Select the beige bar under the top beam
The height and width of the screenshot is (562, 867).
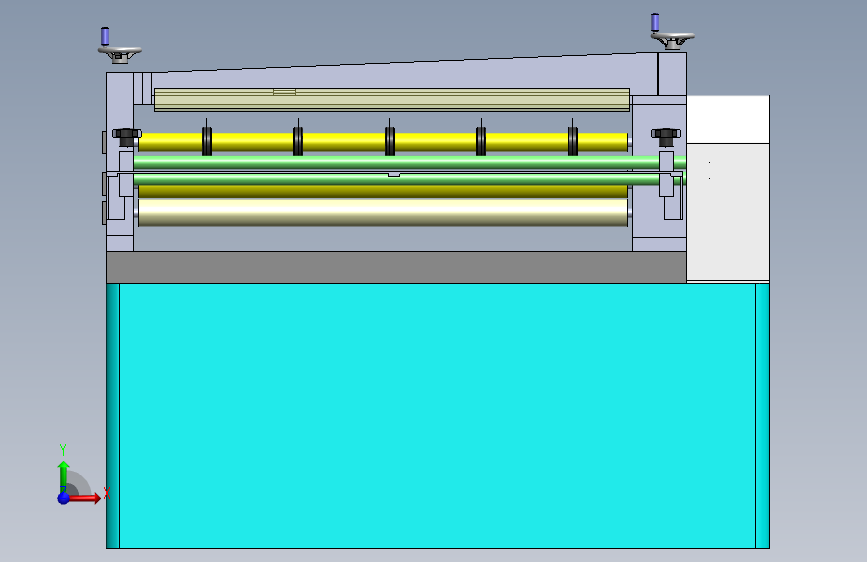[391, 100]
